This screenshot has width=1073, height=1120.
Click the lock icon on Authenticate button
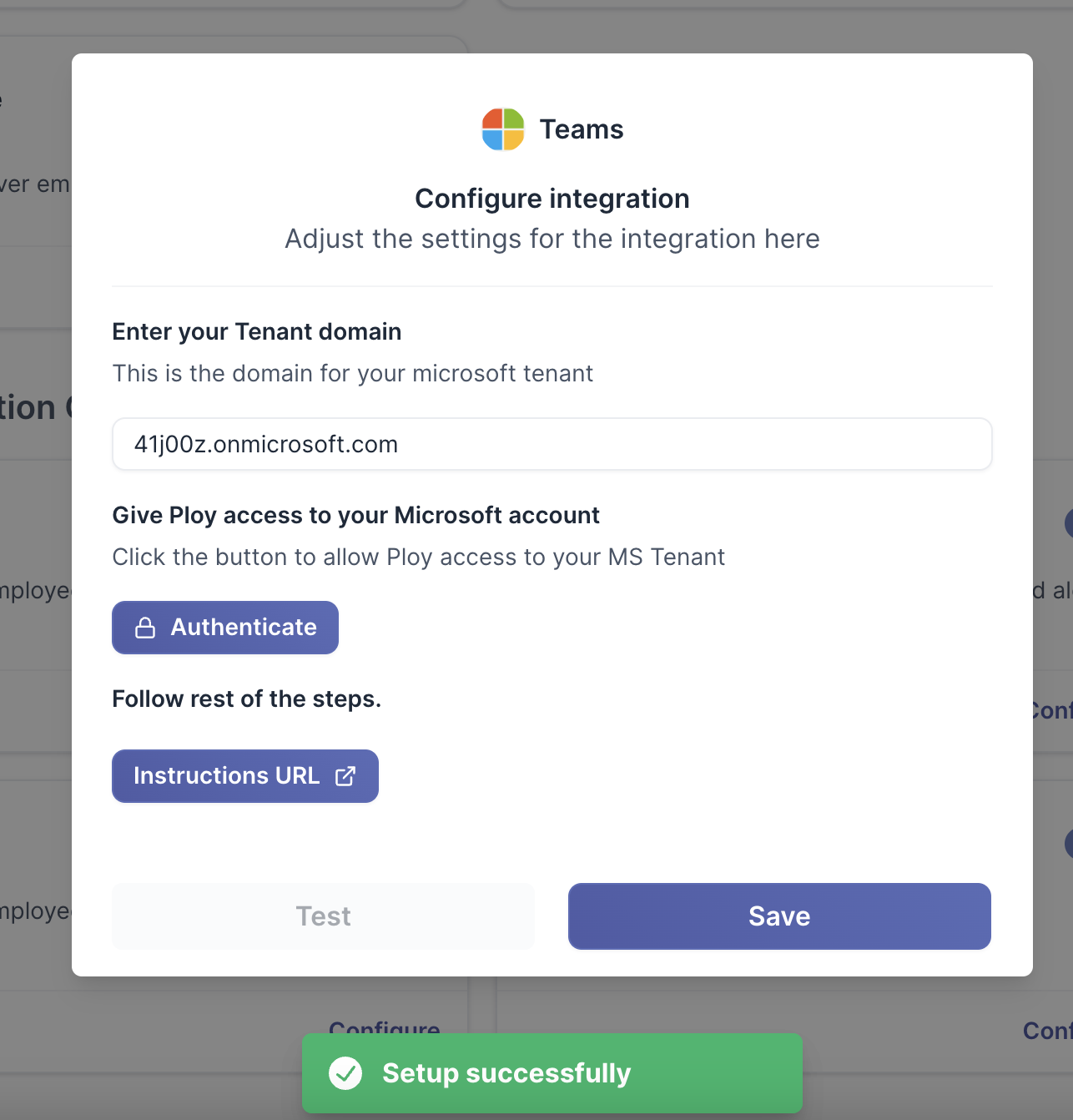tap(145, 628)
